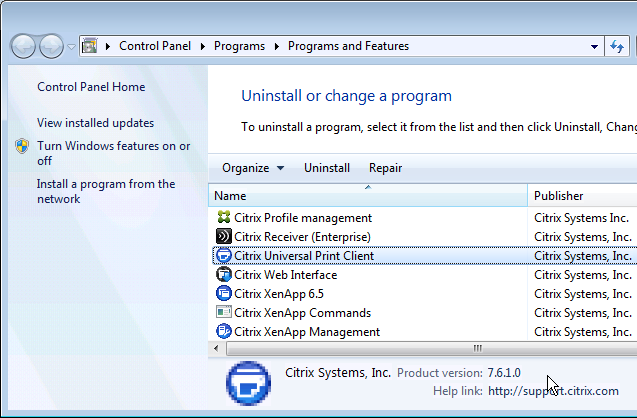Click Citrix Universal Print Client row icon
637x418 pixels.
(x=223, y=256)
